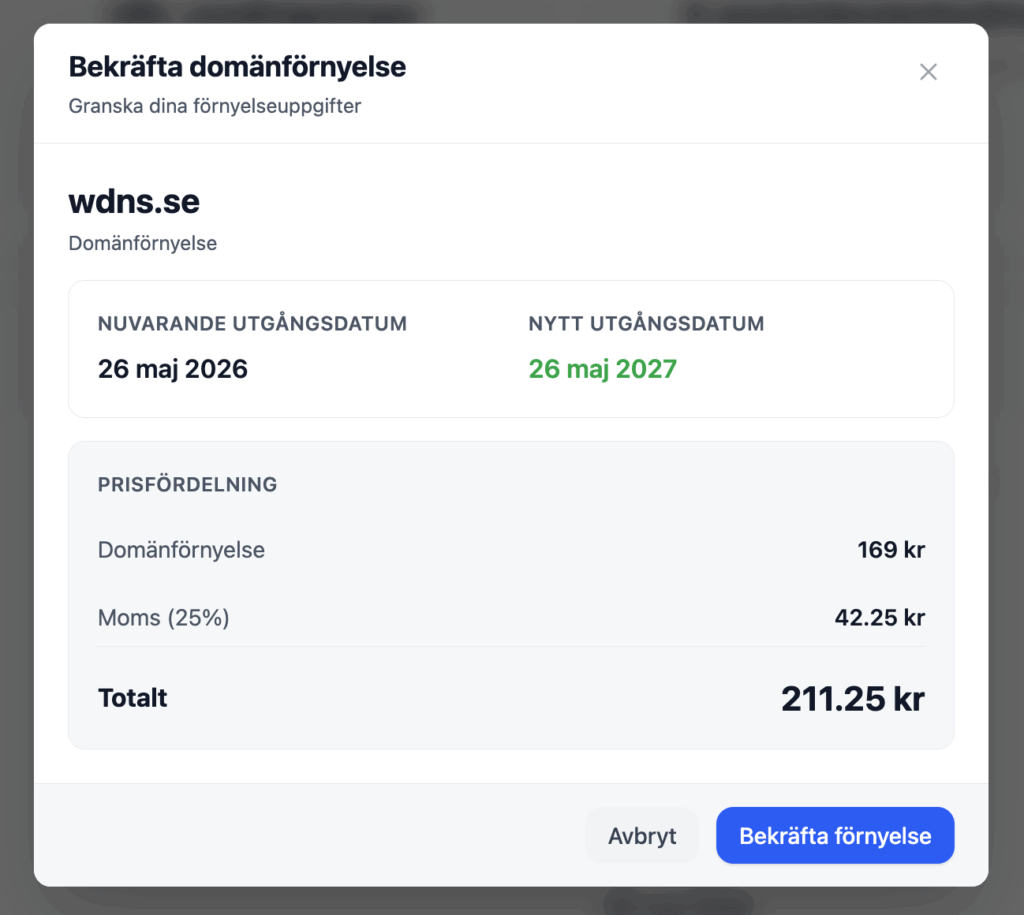Click the empty footer area left of Avbryt
The height and width of the screenshot is (915, 1024).
pos(300,836)
